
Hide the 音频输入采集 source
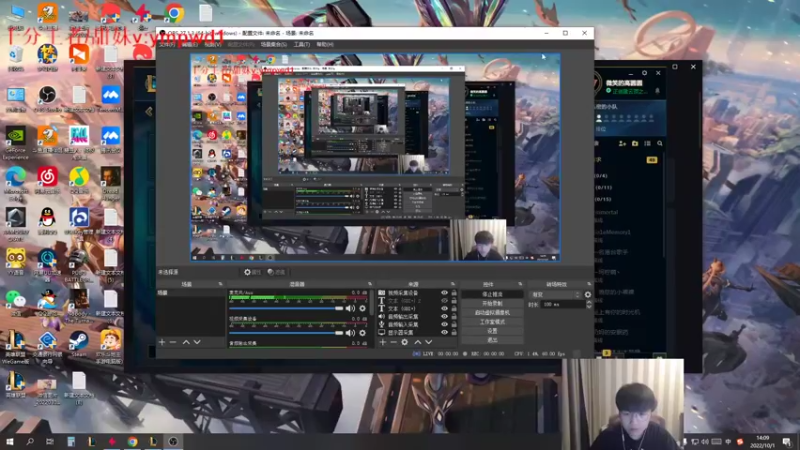pos(444,324)
